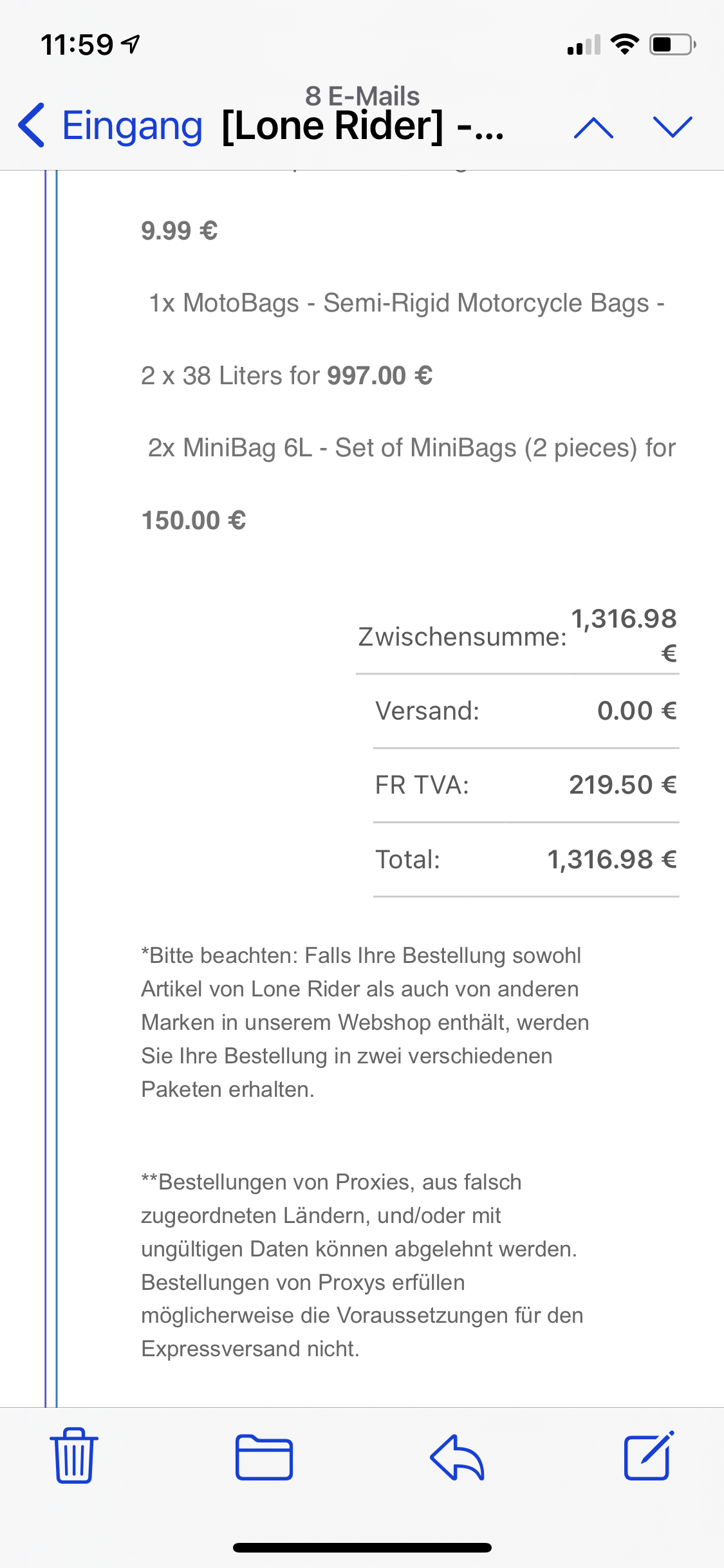The image size is (724, 1568).
Task: Tap the battery indicator icon
Action: (x=673, y=44)
